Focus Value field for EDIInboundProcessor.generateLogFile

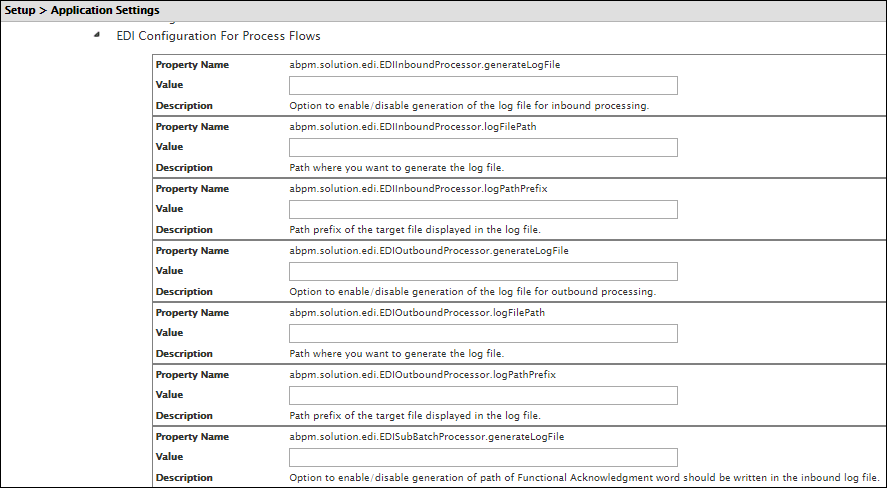tap(483, 85)
